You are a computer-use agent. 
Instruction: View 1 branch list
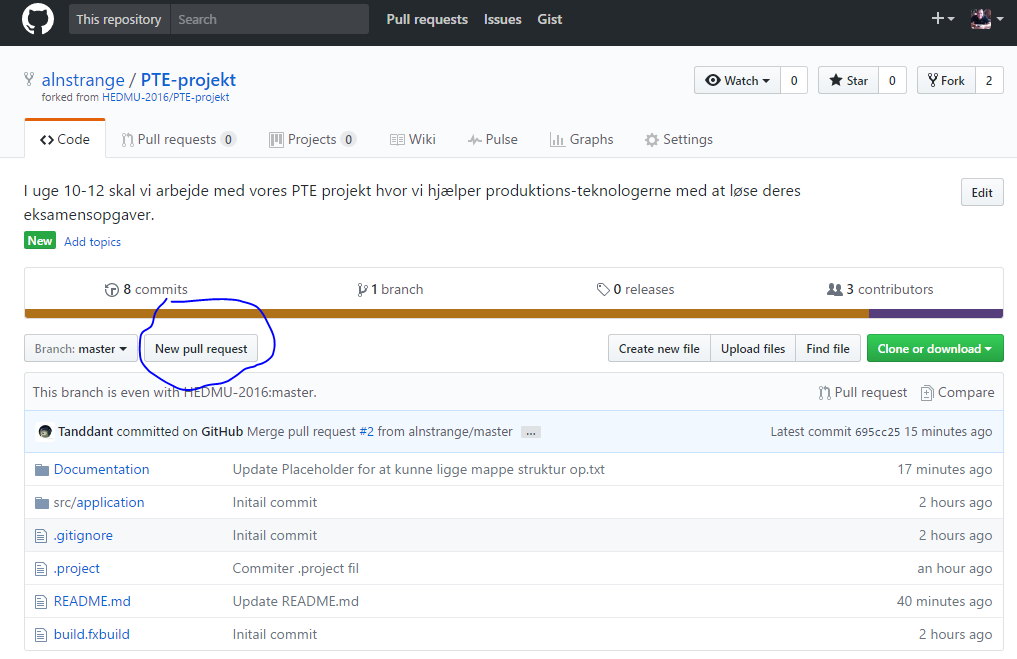[390, 289]
